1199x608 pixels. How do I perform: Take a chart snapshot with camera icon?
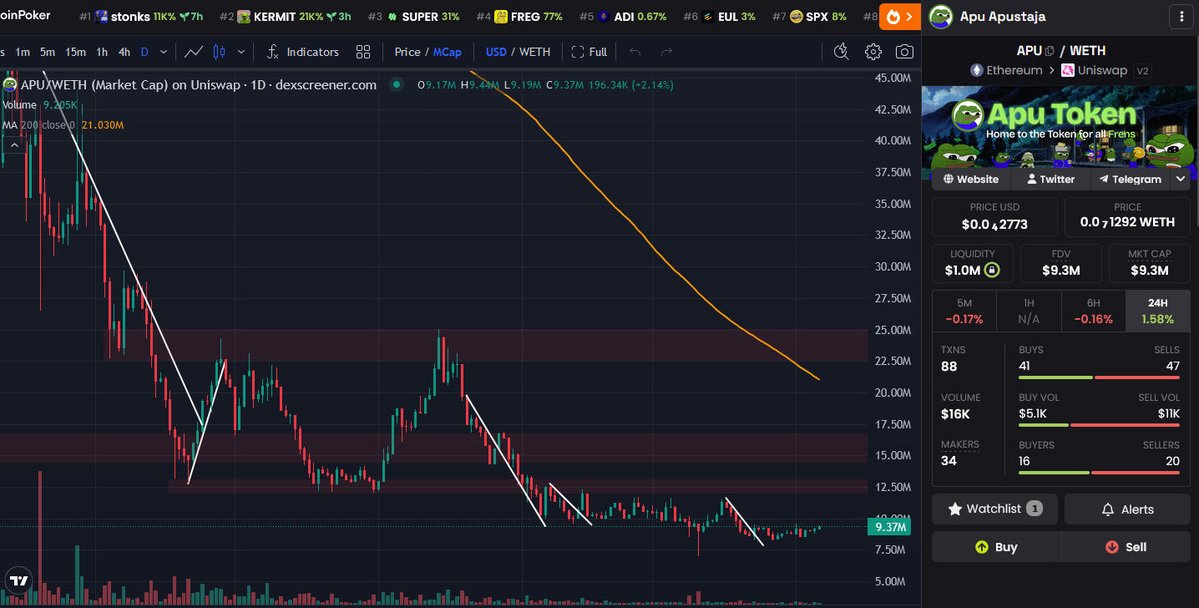point(905,52)
